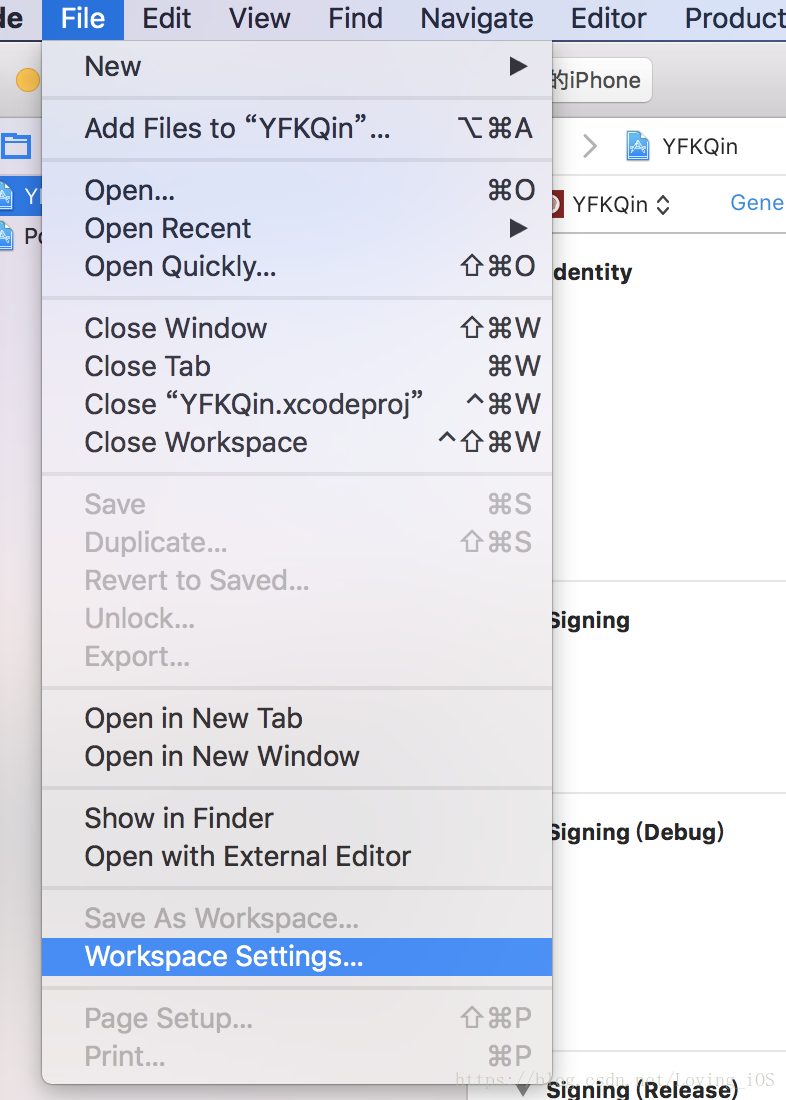Choose Show in Finder
The width and height of the screenshot is (786, 1100).
pyautogui.click(x=297, y=819)
